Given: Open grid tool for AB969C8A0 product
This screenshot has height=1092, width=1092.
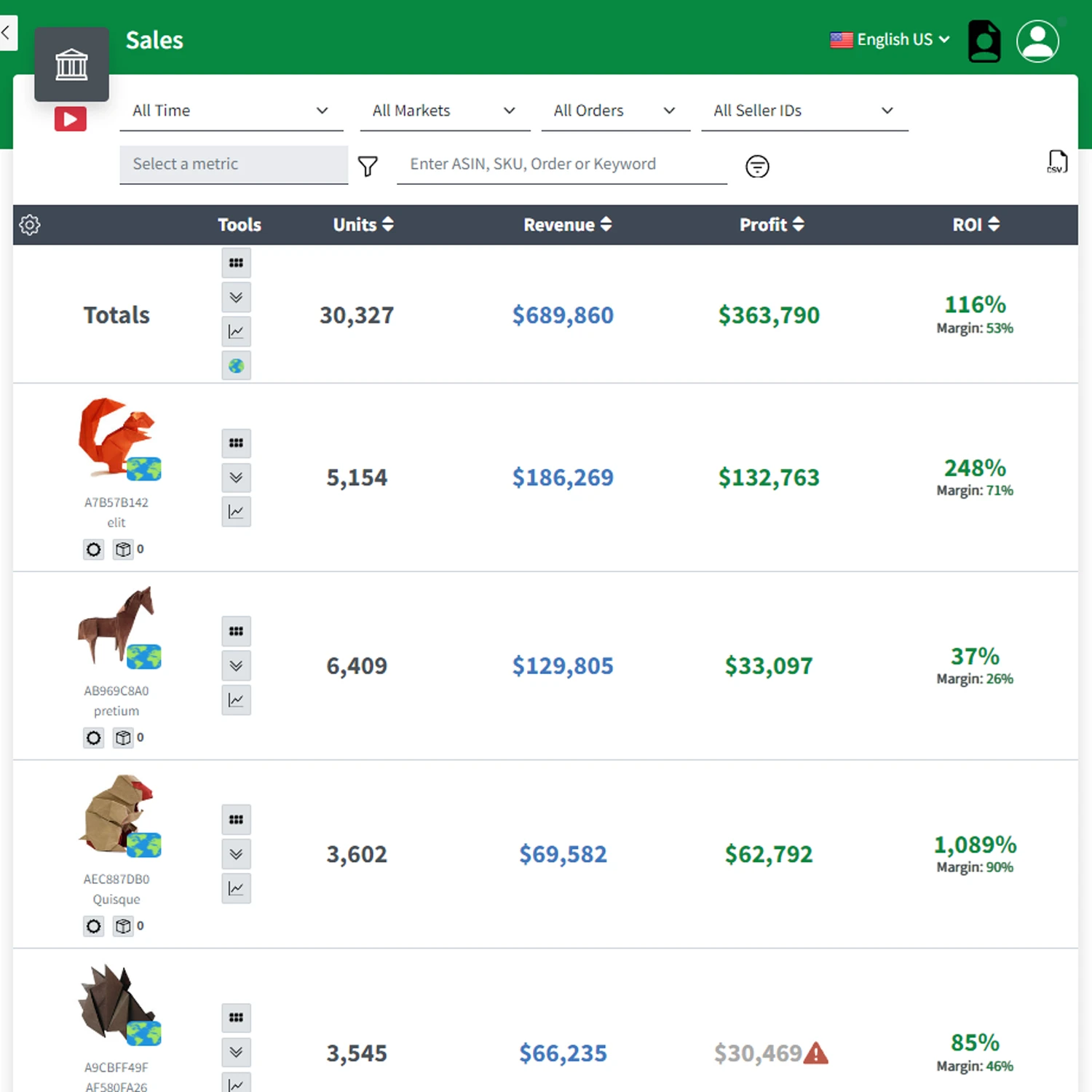Looking at the screenshot, I should (x=236, y=631).
